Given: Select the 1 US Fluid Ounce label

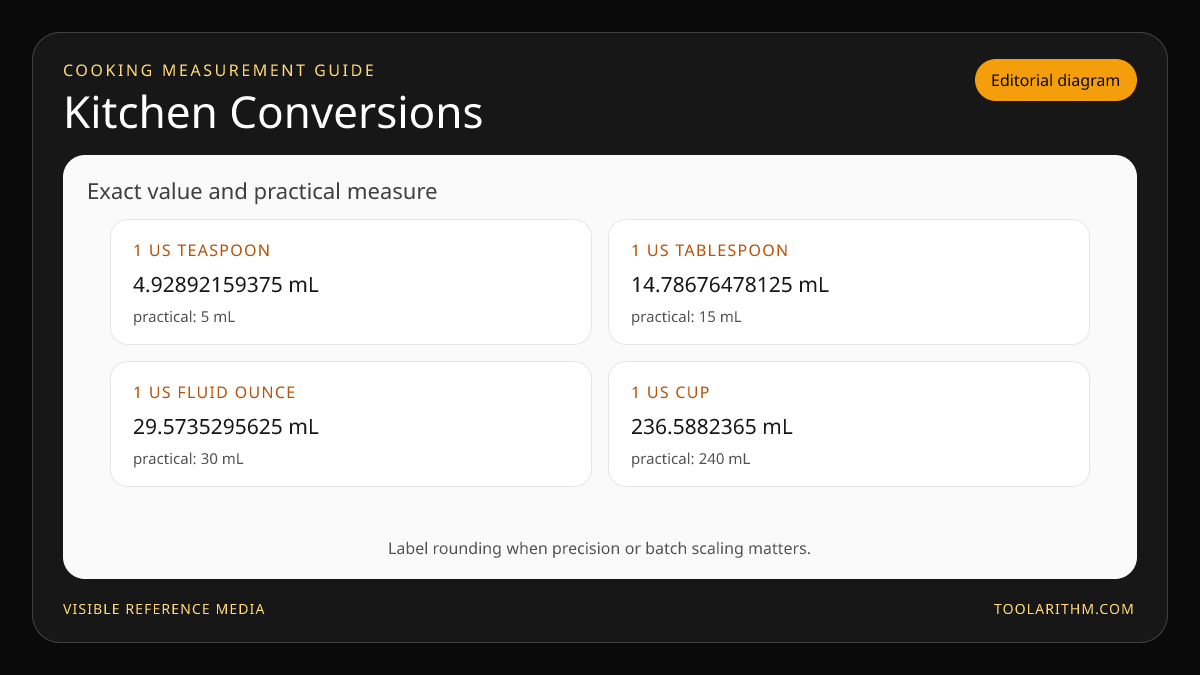Looking at the screenshot, I should (215, 392).
